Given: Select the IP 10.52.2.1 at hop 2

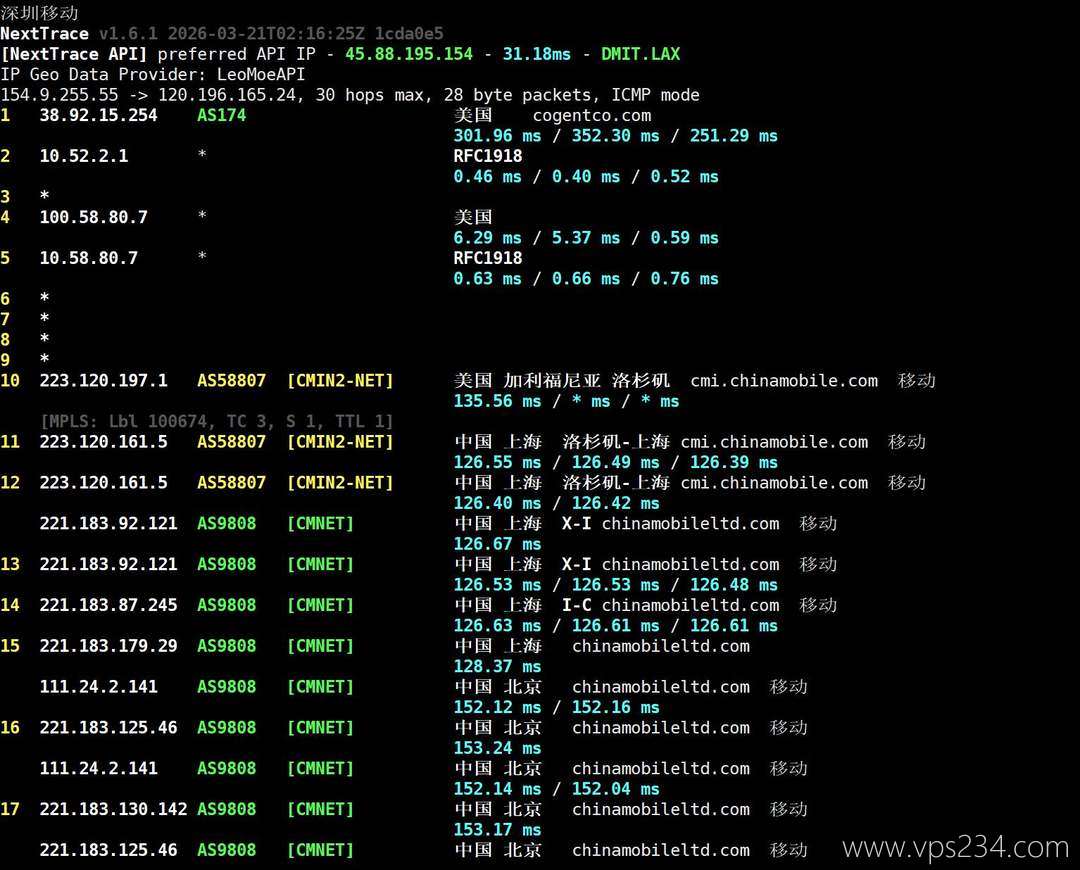Looking at the screenshot, I should coord(83,156).
